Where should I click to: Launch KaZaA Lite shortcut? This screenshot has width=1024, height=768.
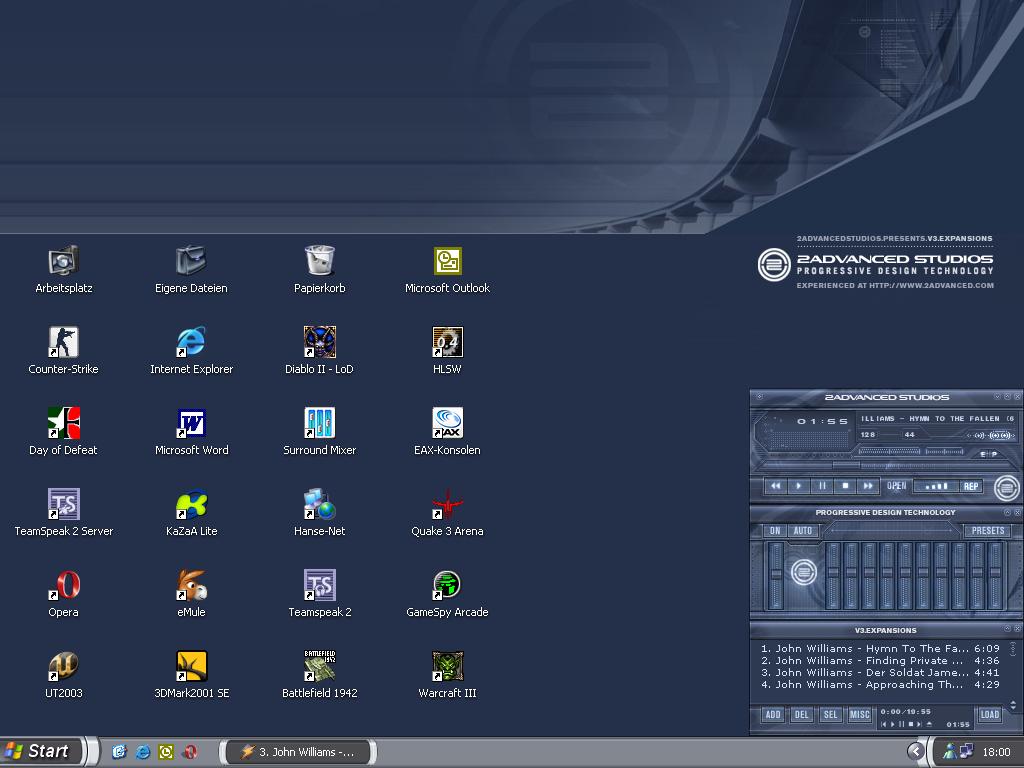tap(191, 512)
